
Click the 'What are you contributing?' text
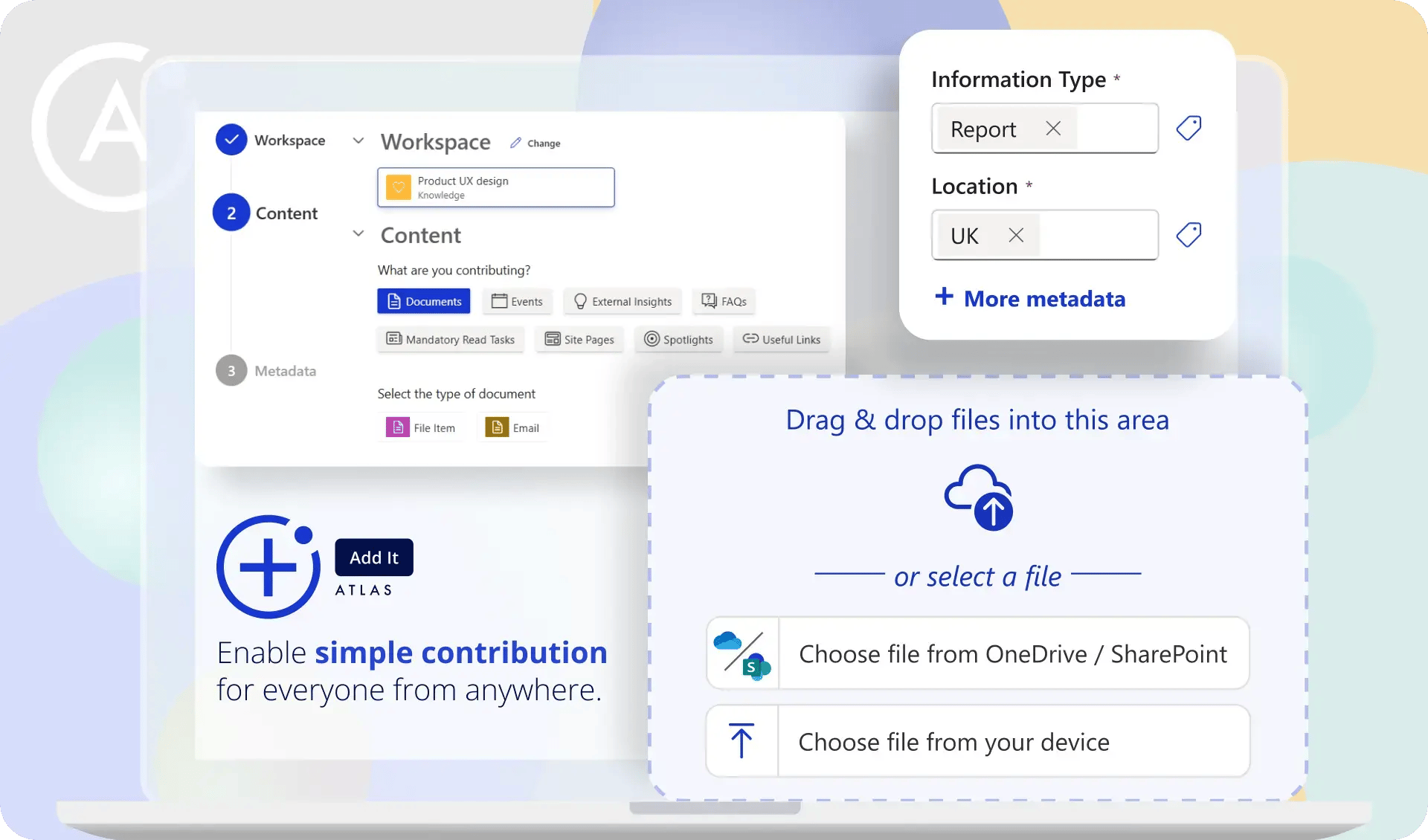click(x=454, y=270)
